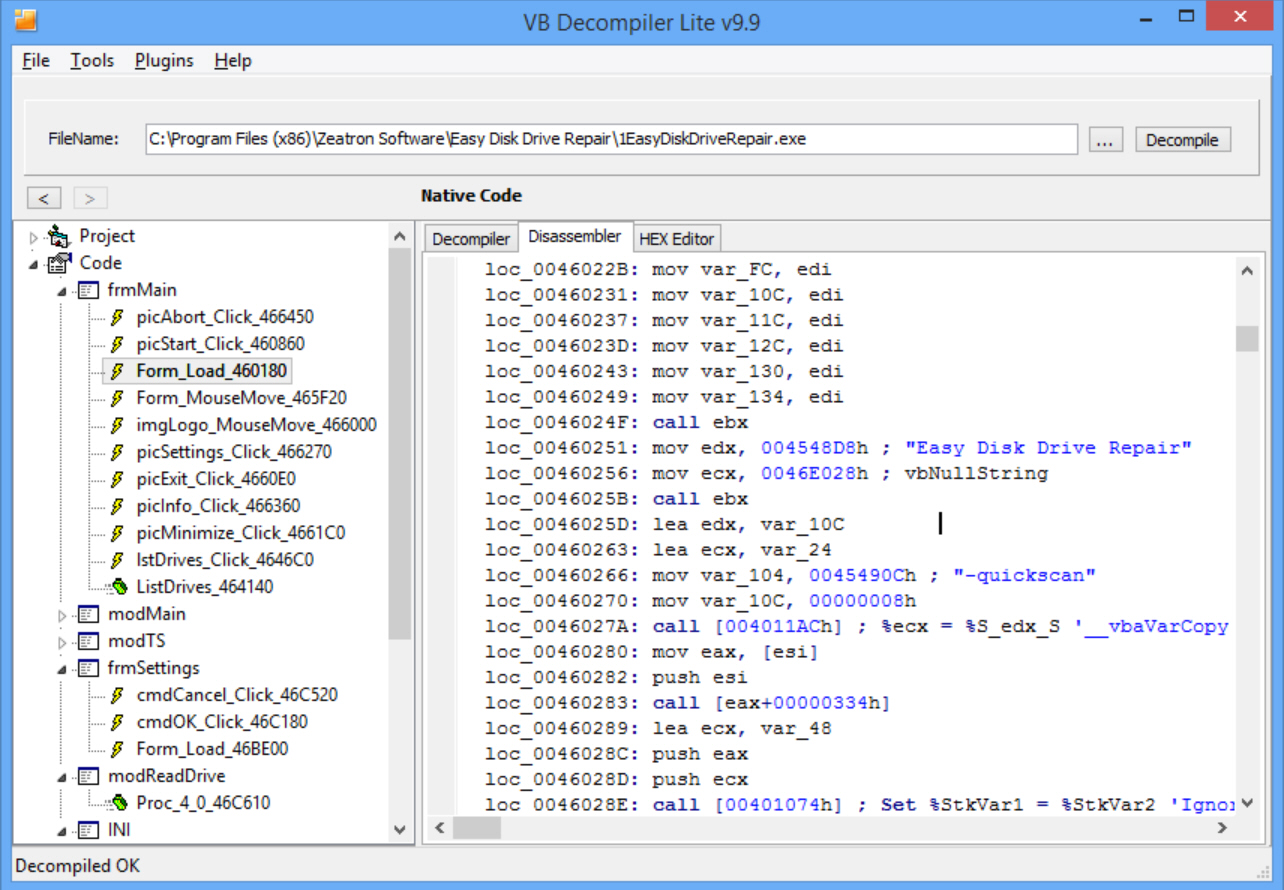Click inside the FileName path field
Image resolution: width=1284 pixels, height=890 pixels.
click(x=610, y=140)
